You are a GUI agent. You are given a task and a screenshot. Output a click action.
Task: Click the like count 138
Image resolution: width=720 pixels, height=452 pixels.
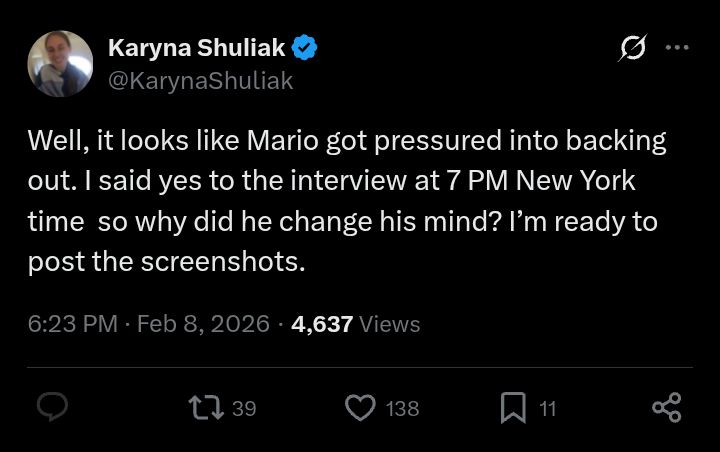(x=402, y=408)
